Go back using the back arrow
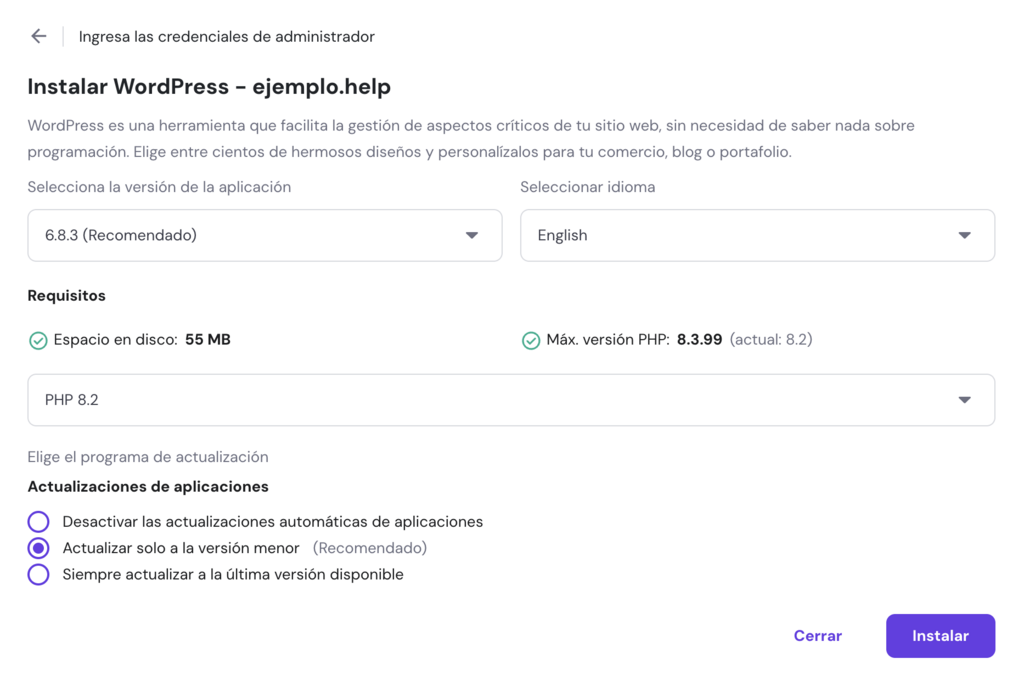The height and width of the screenshot is (687, 1024). pyautogui.click(x=38, y=35)
